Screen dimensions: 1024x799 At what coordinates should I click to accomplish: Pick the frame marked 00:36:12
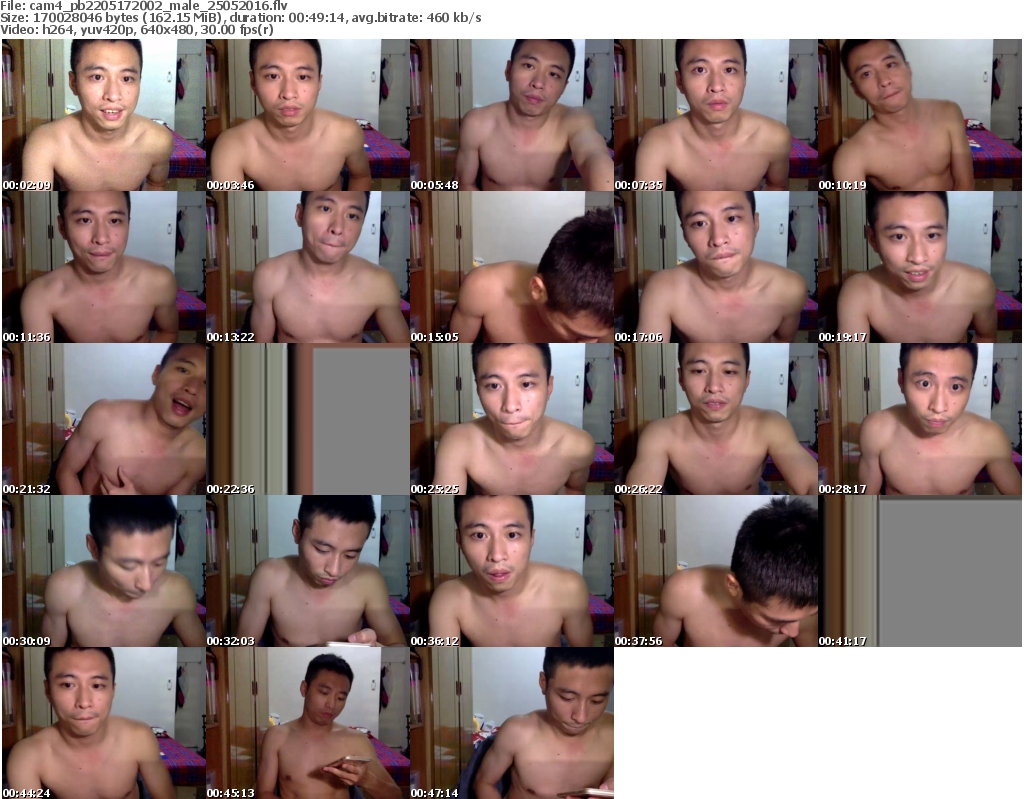pyautogui.click(x=512, y=572)
